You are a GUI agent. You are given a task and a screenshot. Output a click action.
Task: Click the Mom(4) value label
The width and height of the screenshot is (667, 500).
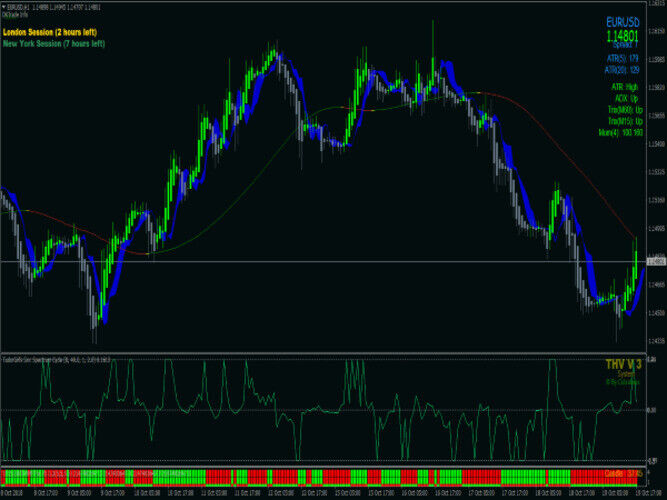(x=619, y=132)
